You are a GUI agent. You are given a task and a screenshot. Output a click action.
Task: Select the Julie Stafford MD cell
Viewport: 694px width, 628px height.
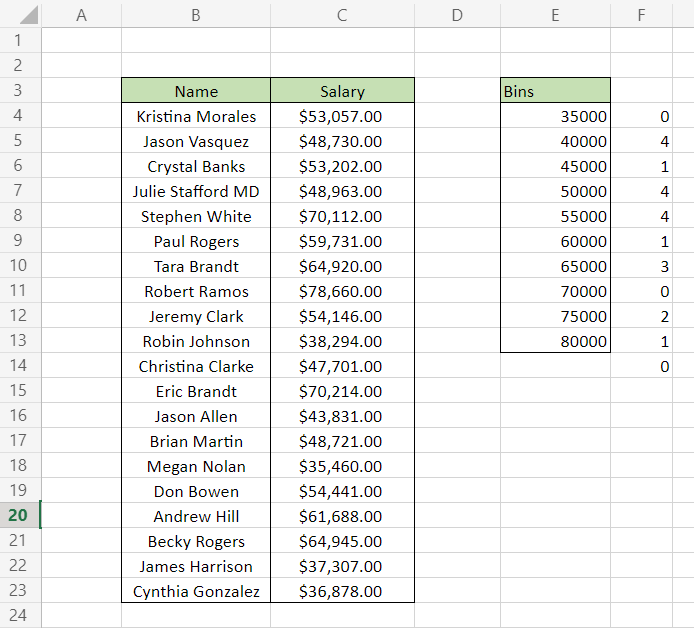(196, 191)
